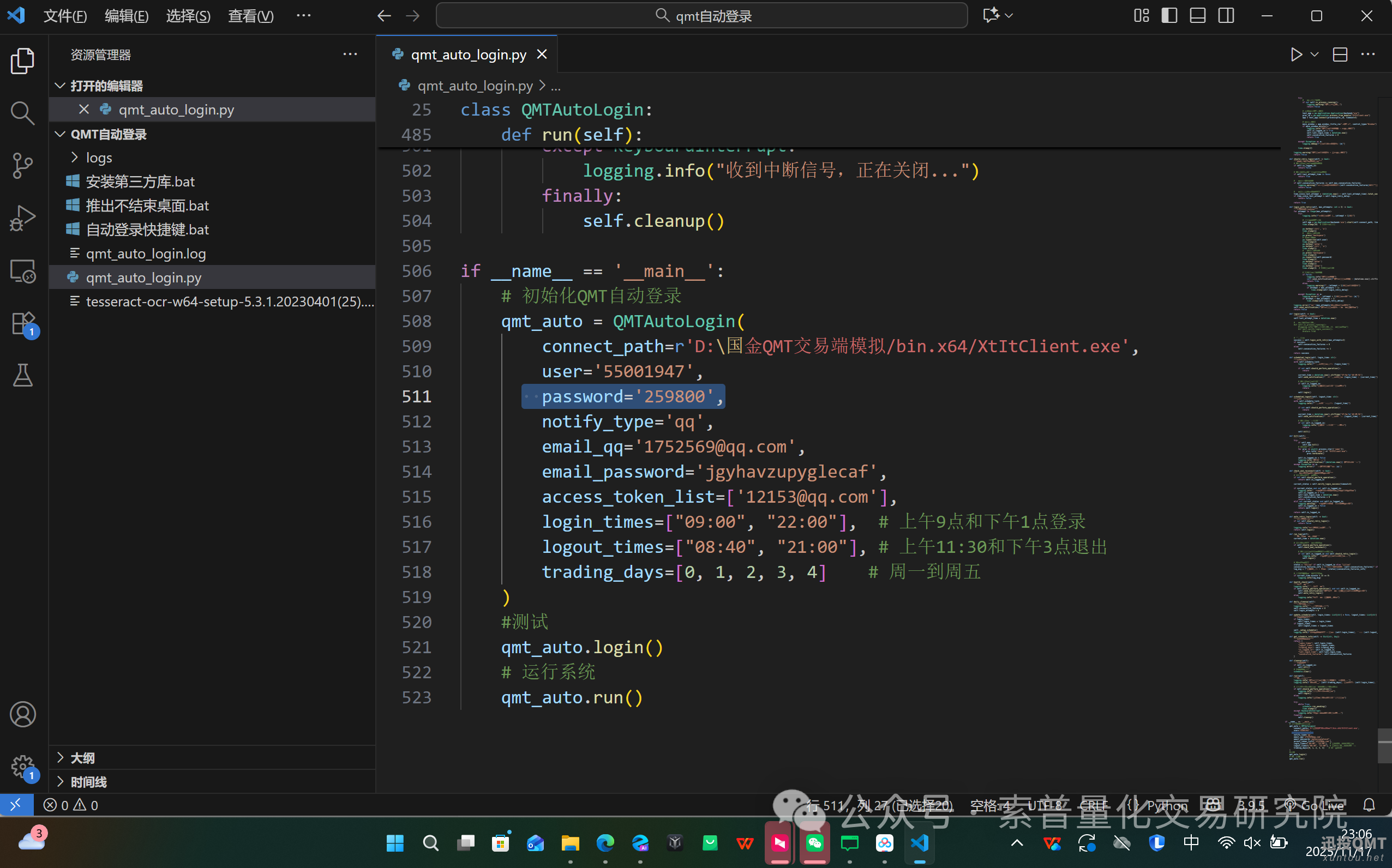
Task: Open the Search view in activity bar
Action: click(22, 113)
